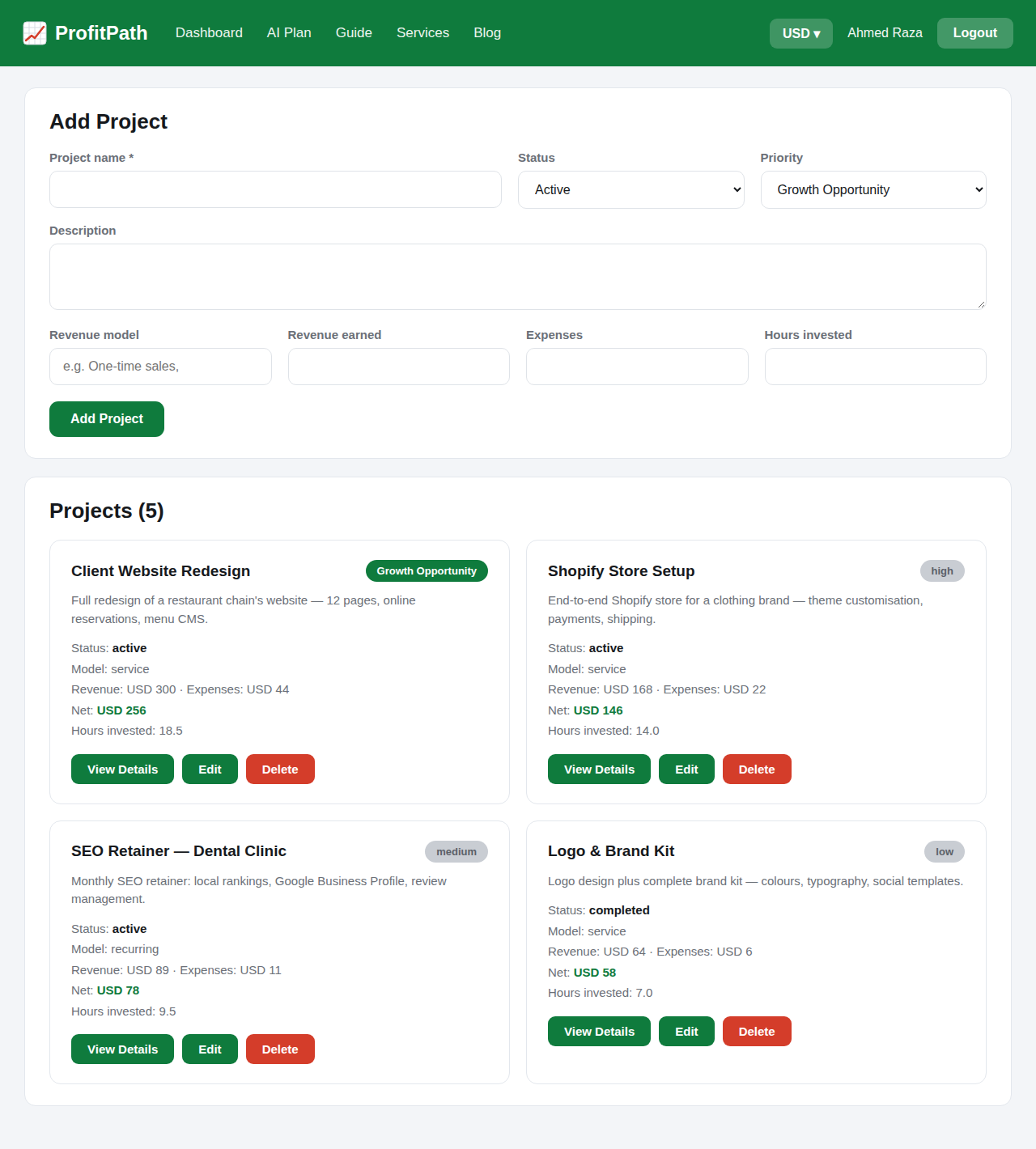Delete the SEO Retainer Dental Clinic project

(x=280, y=1049)
